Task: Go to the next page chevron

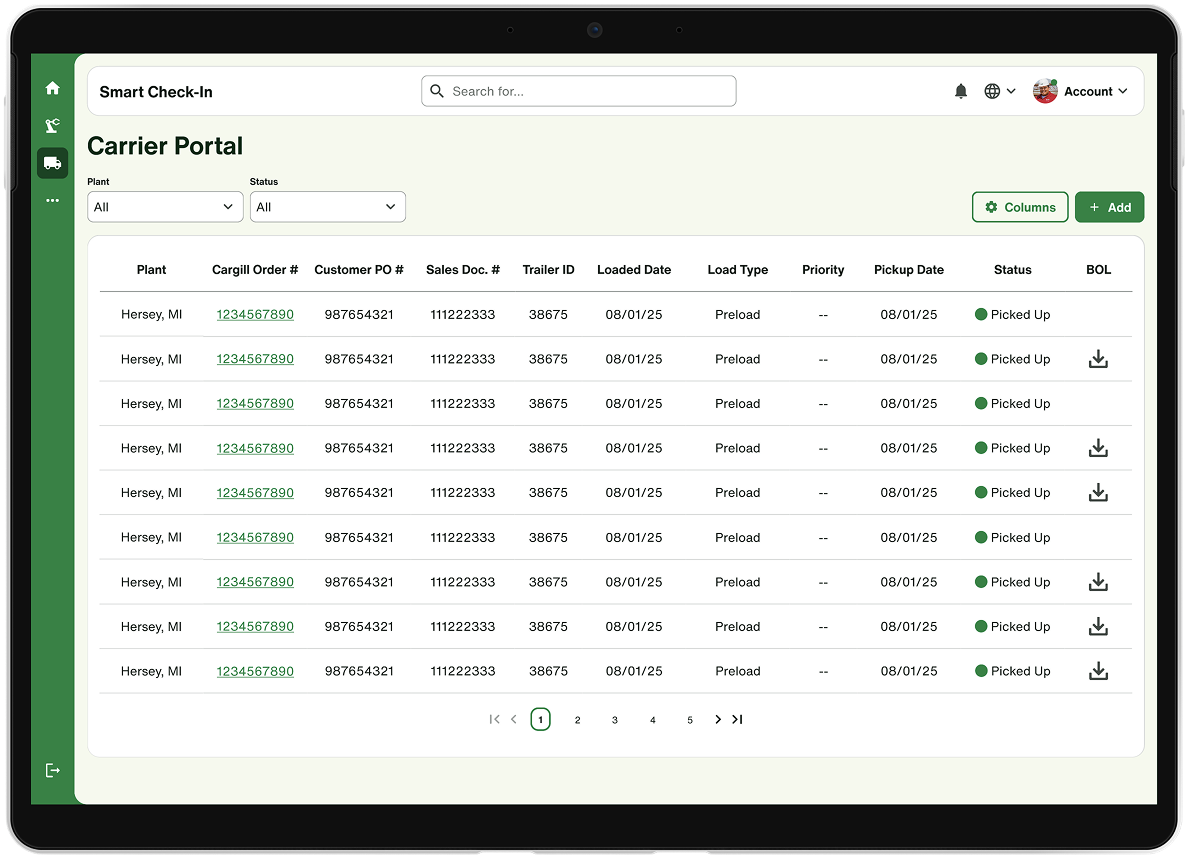Action: pyautogui.click(x=717, y=719)
